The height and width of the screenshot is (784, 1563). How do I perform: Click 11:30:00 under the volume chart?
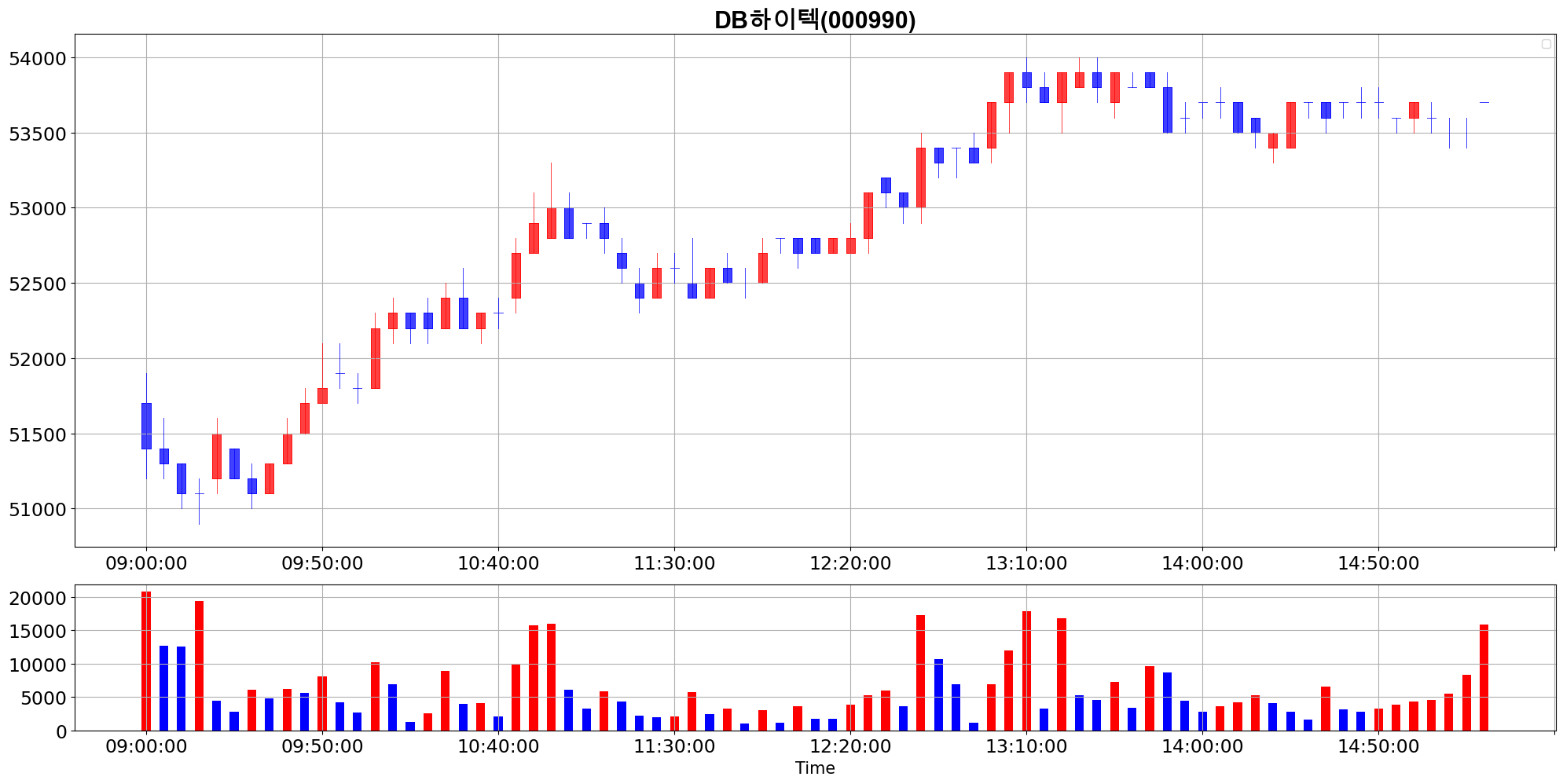pos(674,746)
